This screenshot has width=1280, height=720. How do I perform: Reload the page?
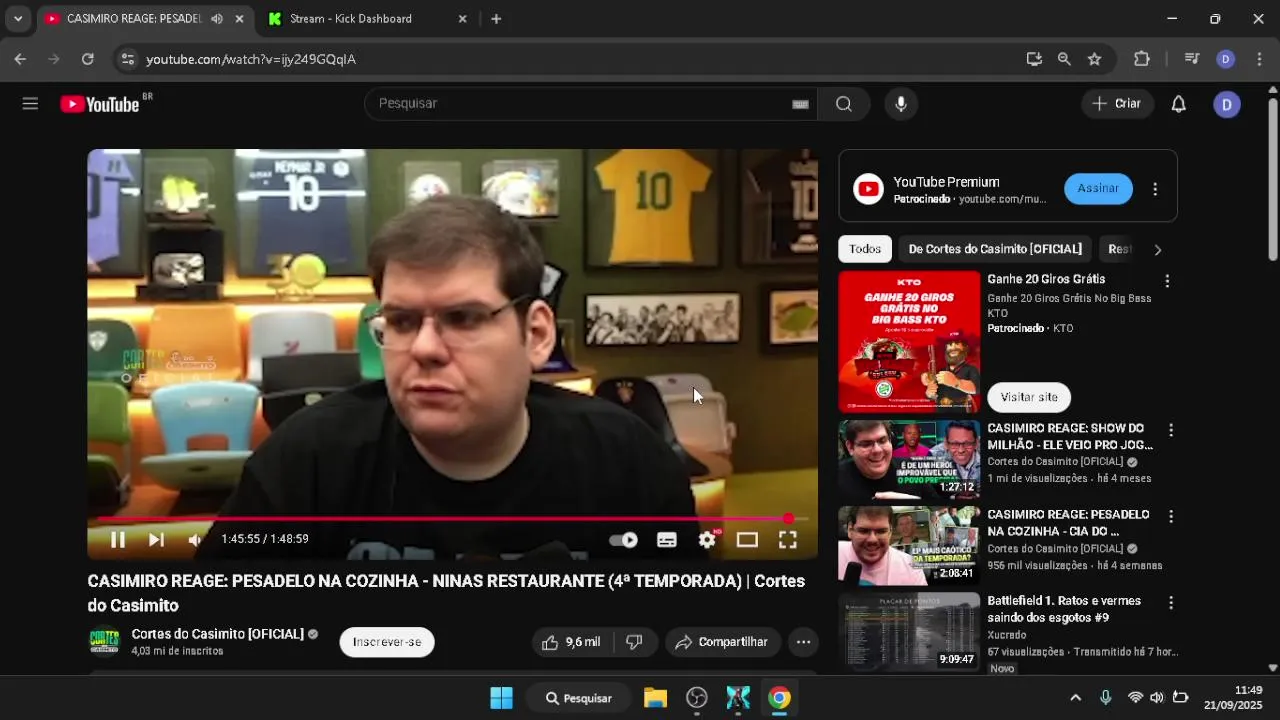click(87, 59)
